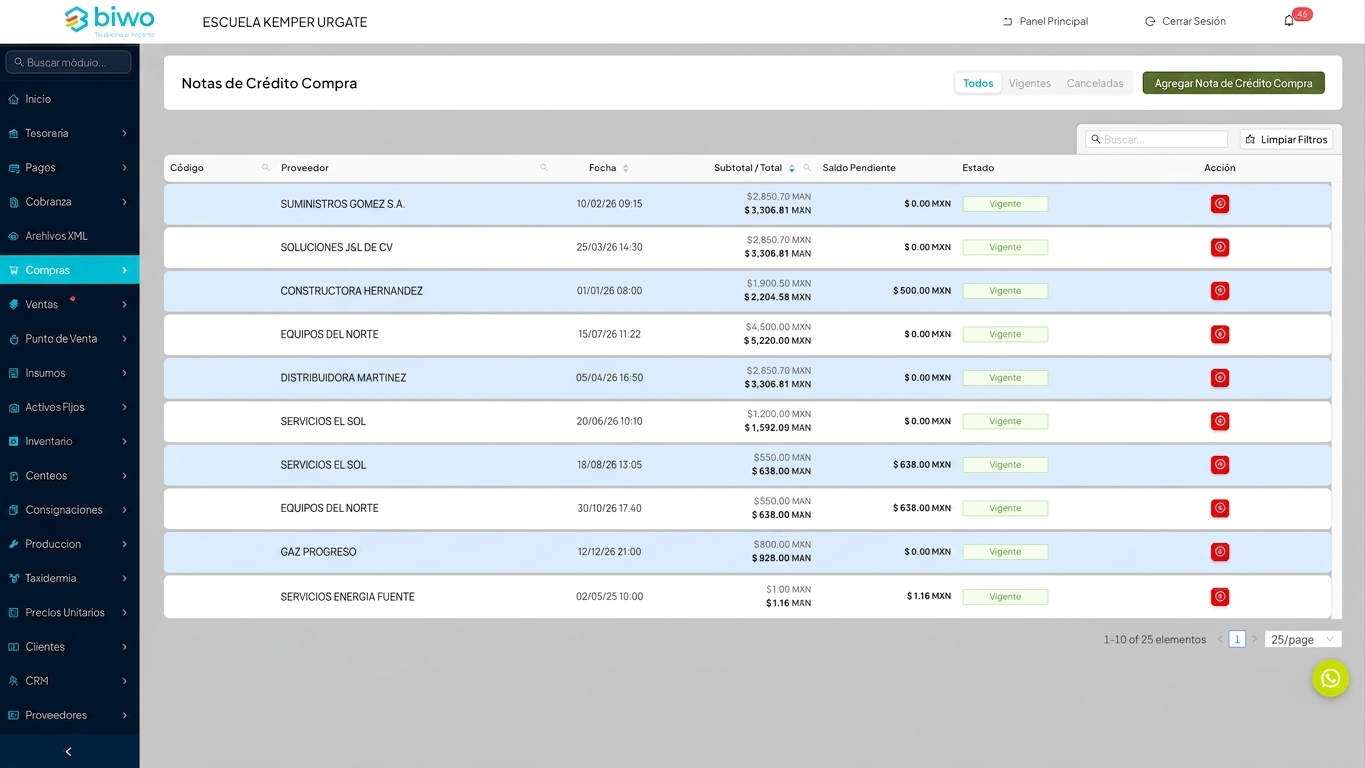Click the Saldo Pendiente column header
Viewport: 1365px width, 768px height.
pyautogui.click(x=859, y=168)
